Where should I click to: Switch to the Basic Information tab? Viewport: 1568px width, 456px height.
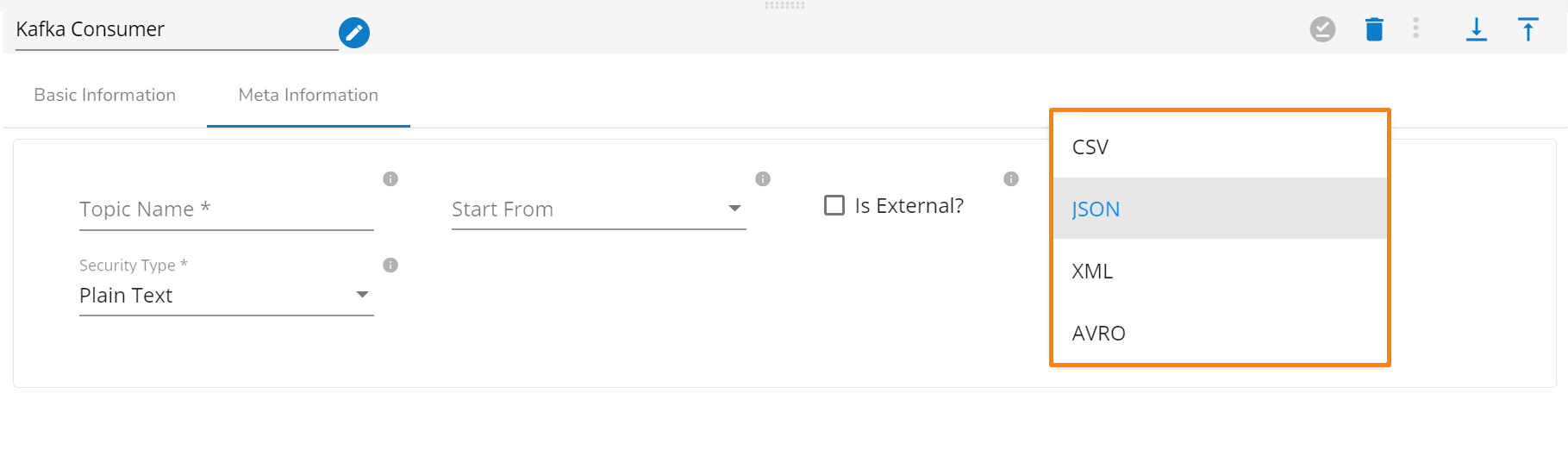(x=105, y=96)
